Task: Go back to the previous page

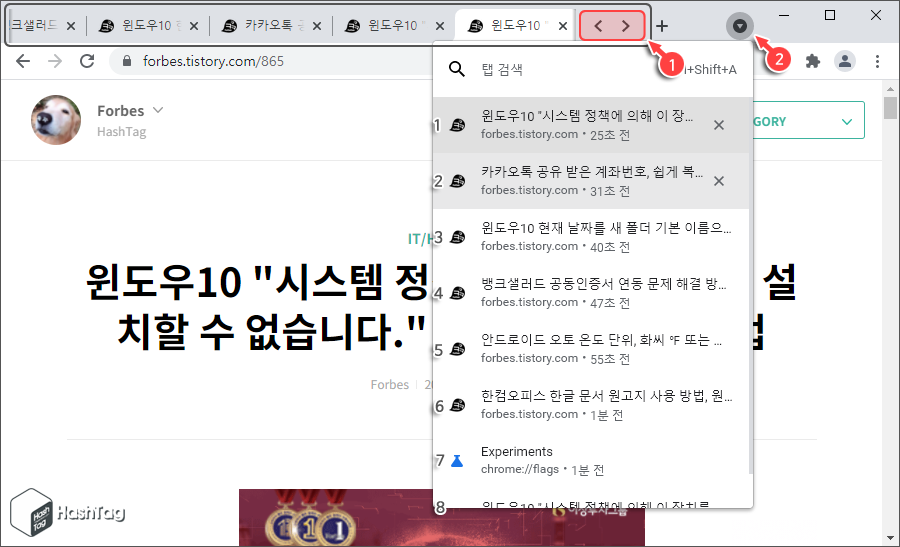Action: (x=23, y=61)
